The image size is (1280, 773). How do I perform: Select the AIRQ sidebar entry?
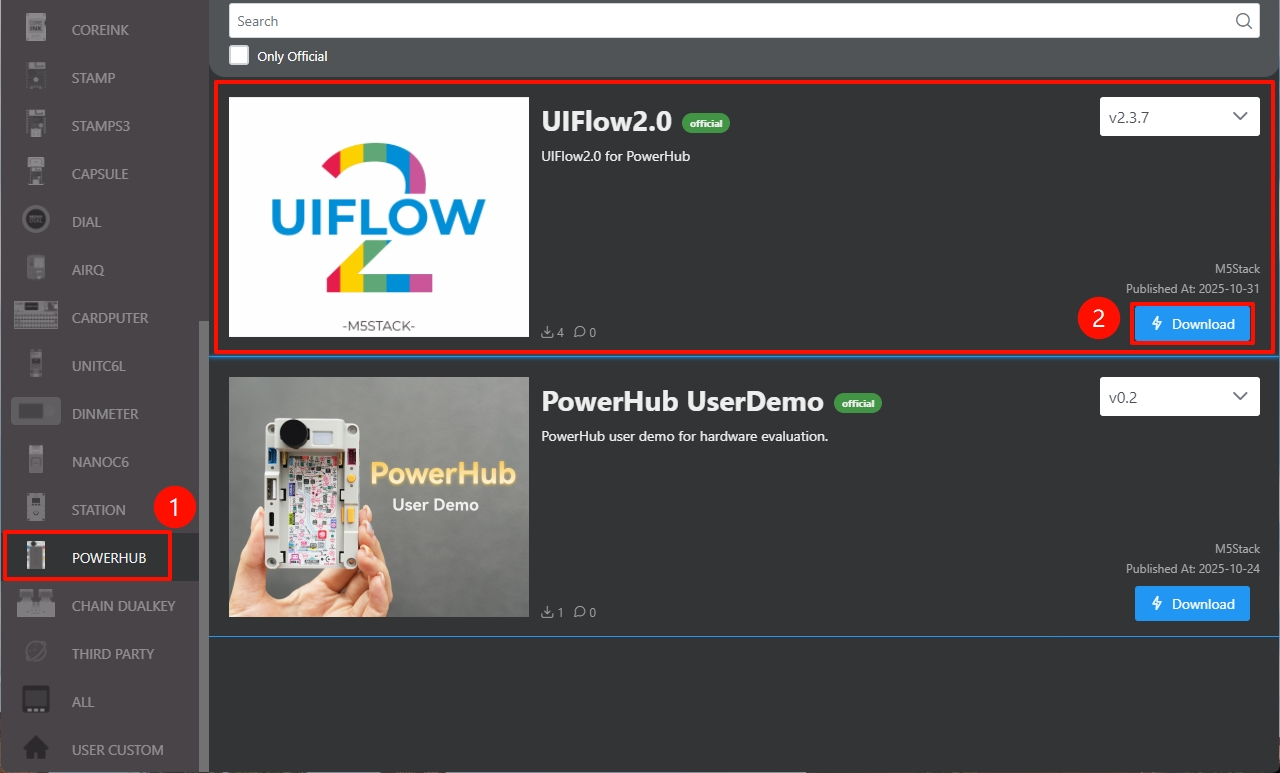pos(87,269)
